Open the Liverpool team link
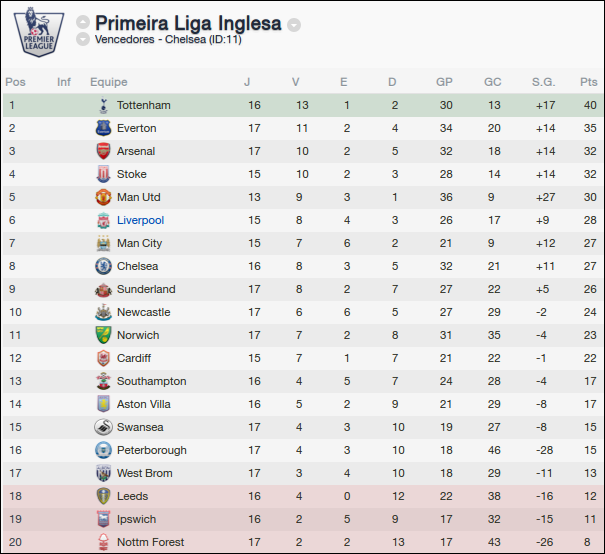This screenshot has width=605, height=554. click(140, 220)
